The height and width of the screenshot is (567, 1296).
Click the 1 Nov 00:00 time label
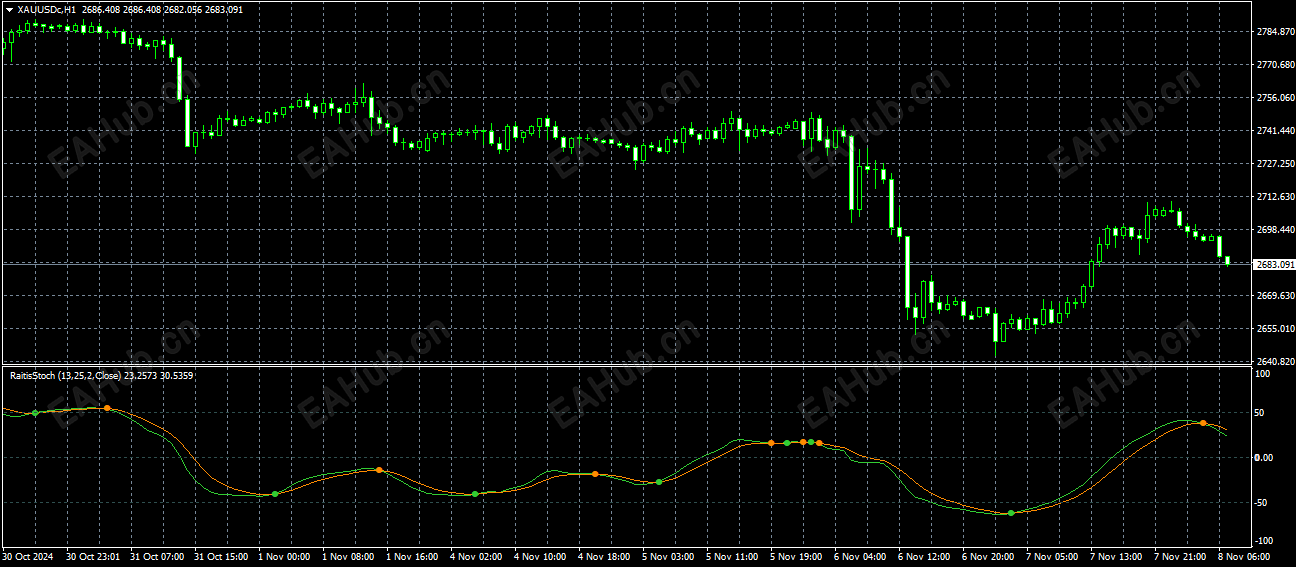[284, 556]
